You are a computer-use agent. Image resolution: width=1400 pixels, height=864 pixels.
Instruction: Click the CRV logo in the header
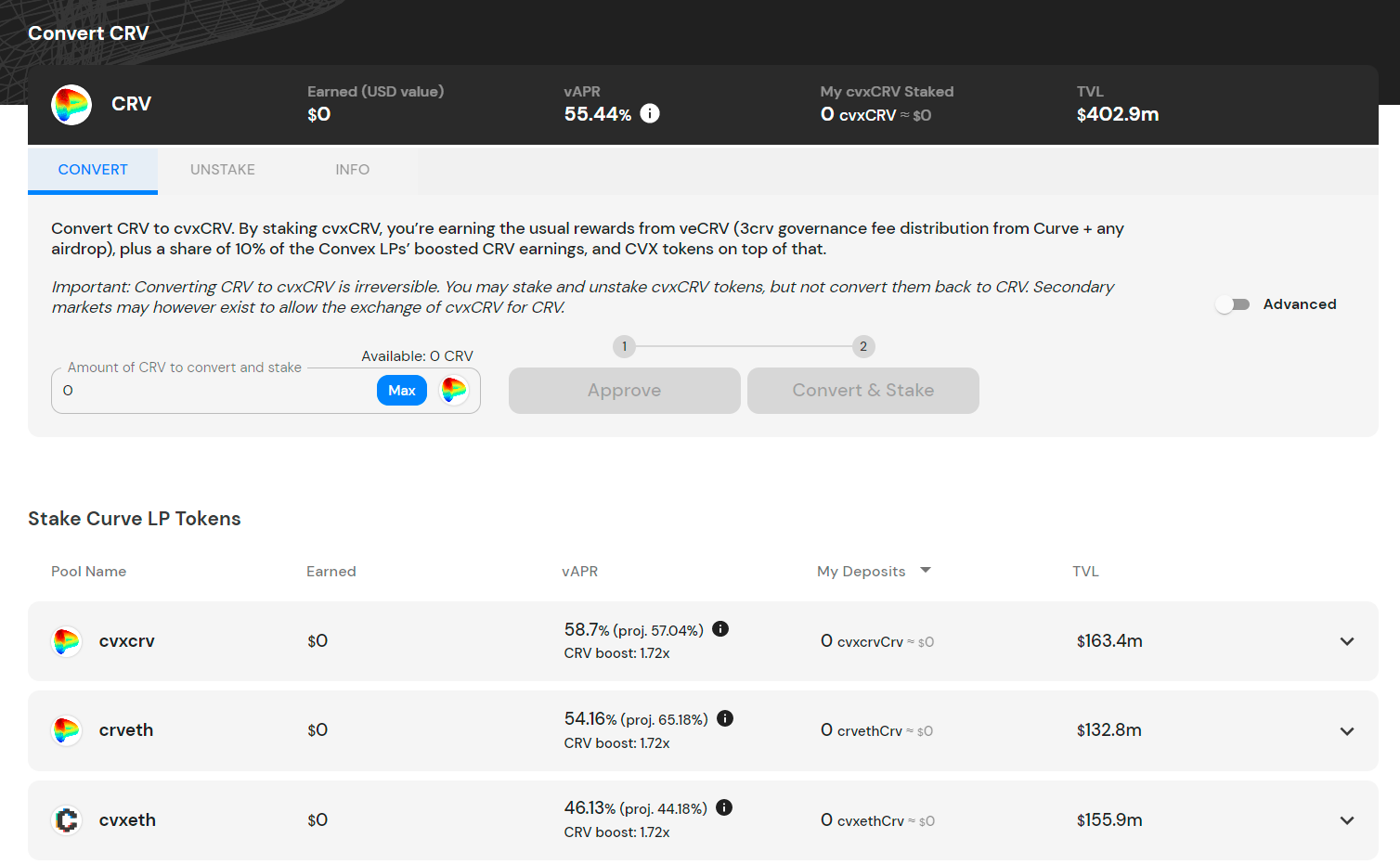pos(71,105)
